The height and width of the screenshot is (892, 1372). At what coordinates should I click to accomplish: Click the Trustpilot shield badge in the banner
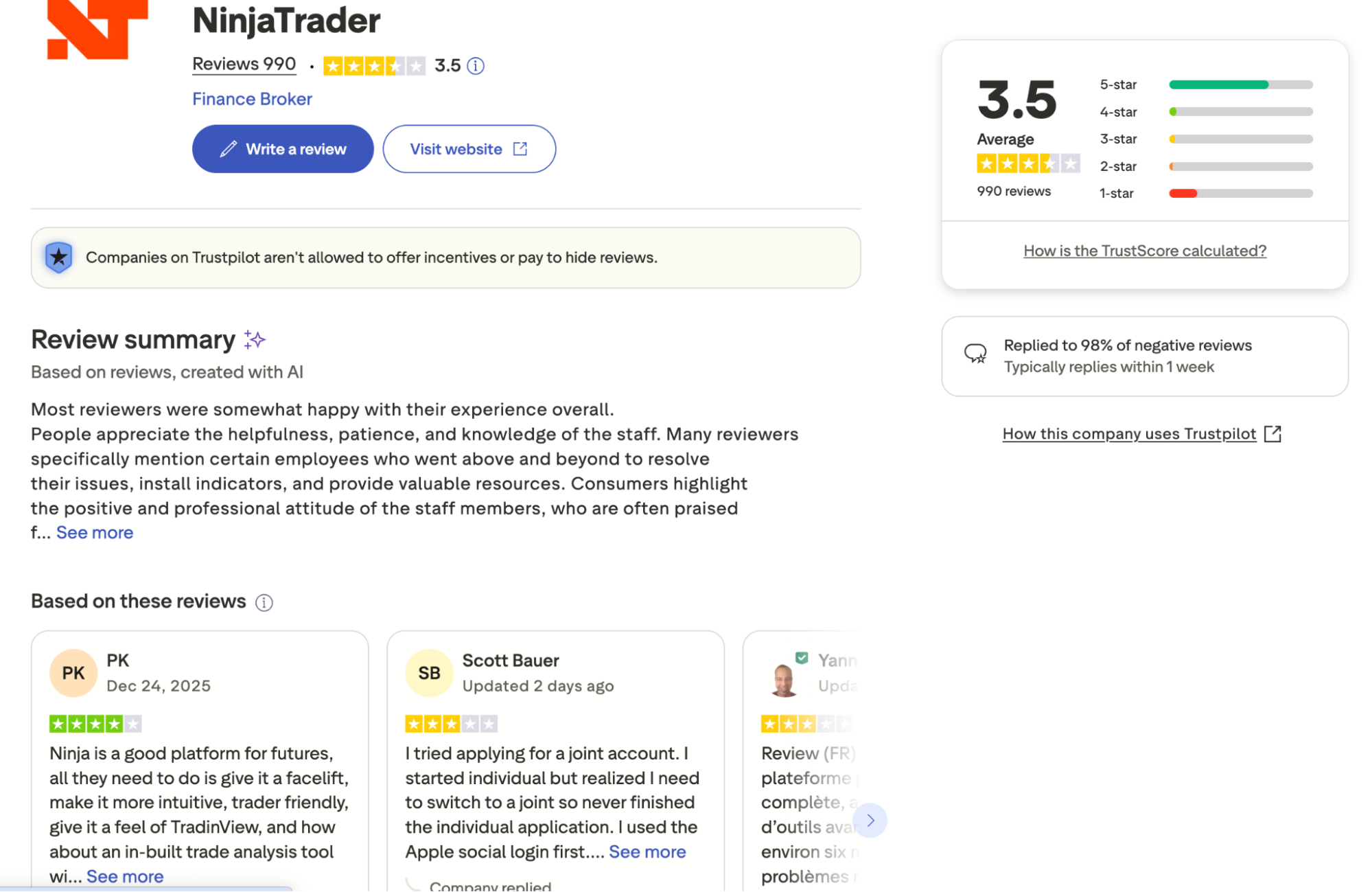(59, 258)
